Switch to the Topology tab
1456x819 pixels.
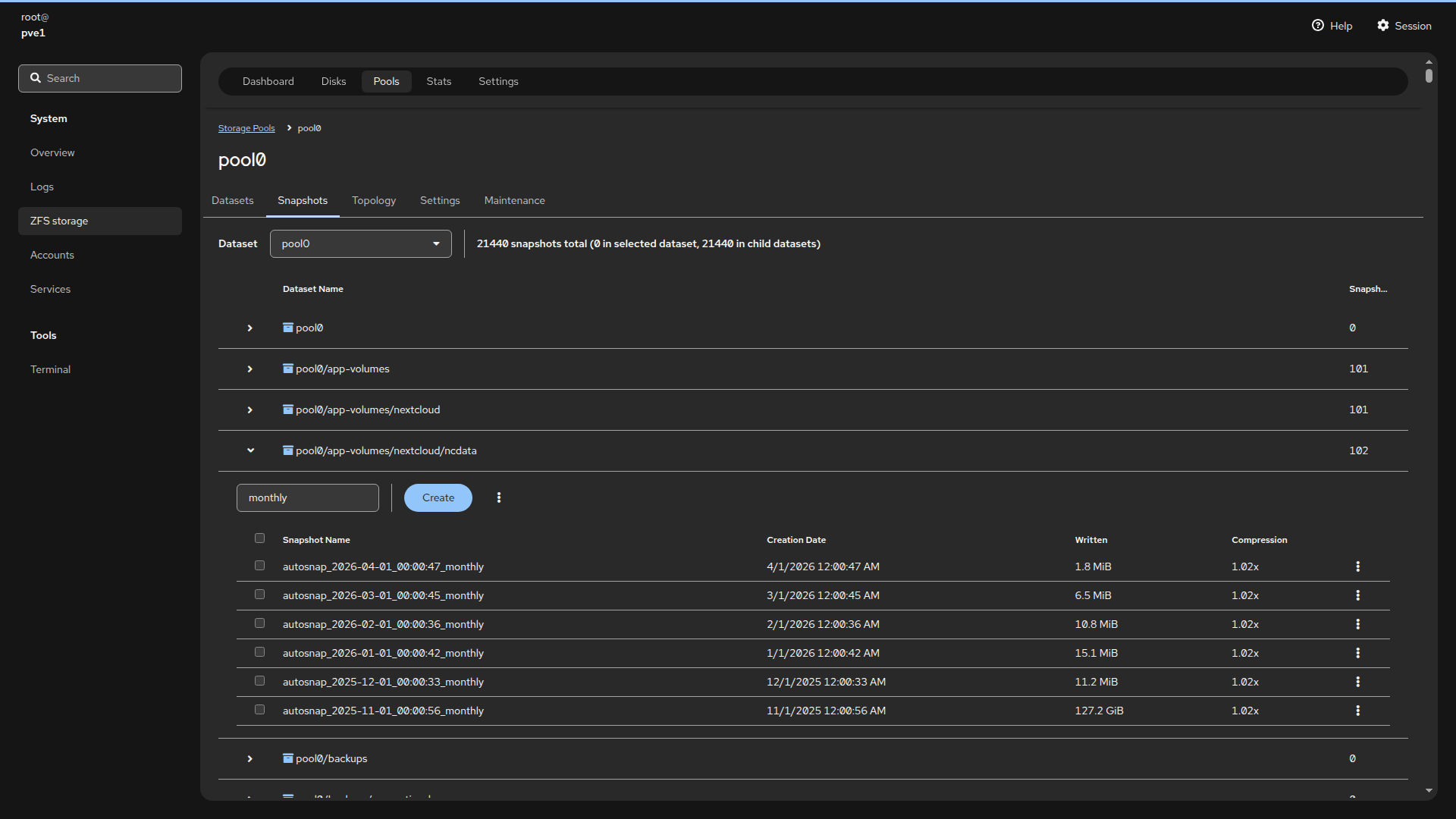tap(373, 200)
